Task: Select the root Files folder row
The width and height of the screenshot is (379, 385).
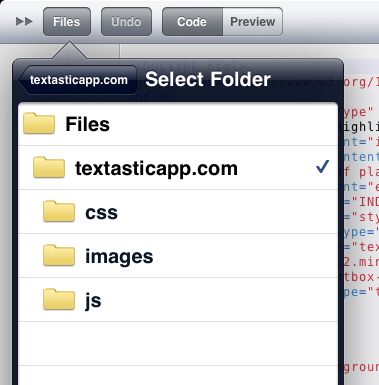Action: click(178, 124)
